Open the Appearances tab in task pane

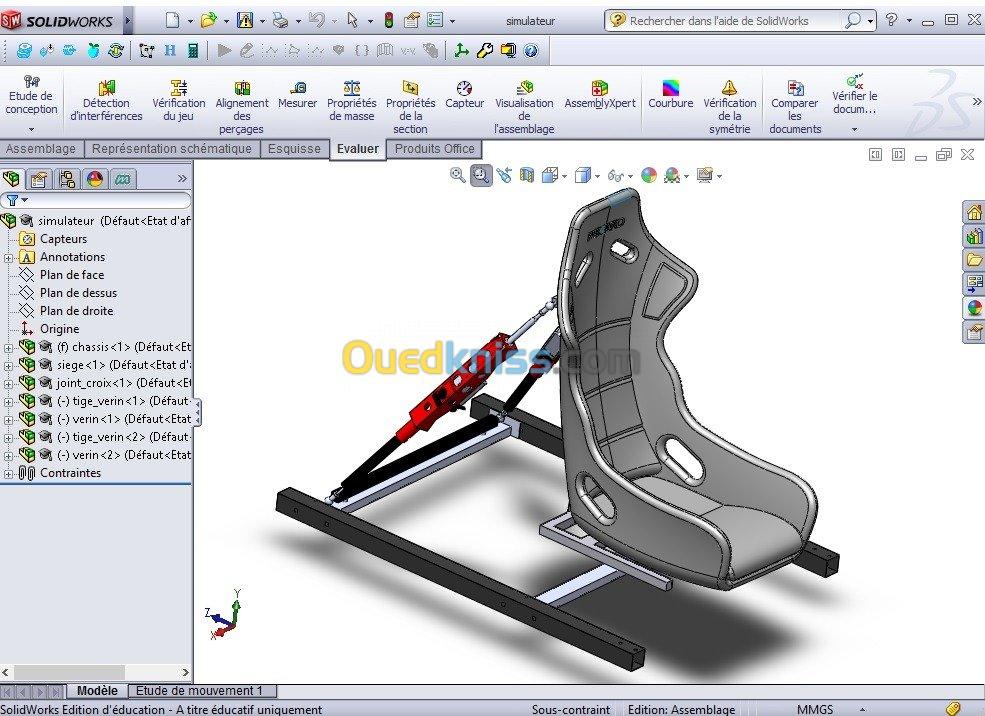[x=973, y=308]
